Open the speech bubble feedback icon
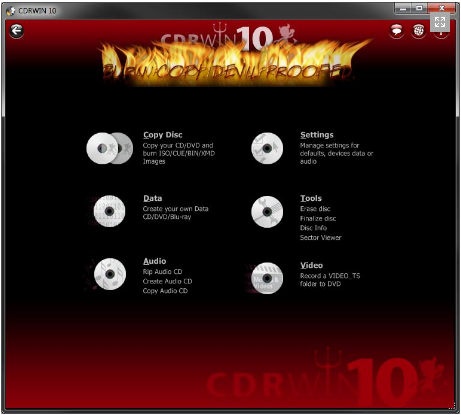This screenshot has height=415, width=461. point(396,31)
